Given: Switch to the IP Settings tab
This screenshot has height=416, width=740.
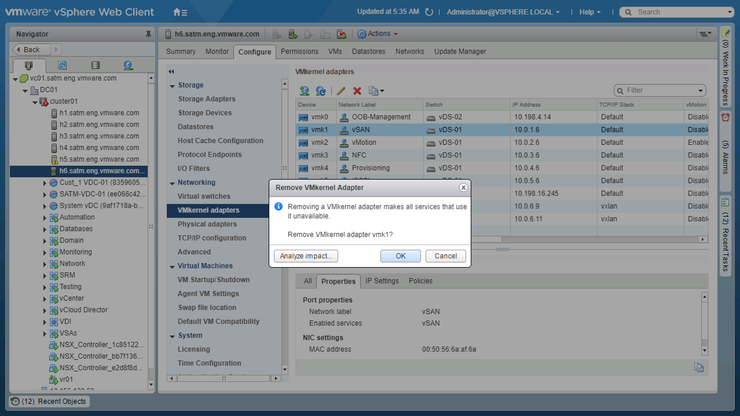Looking at the screenshot, I should coord(382,281).
